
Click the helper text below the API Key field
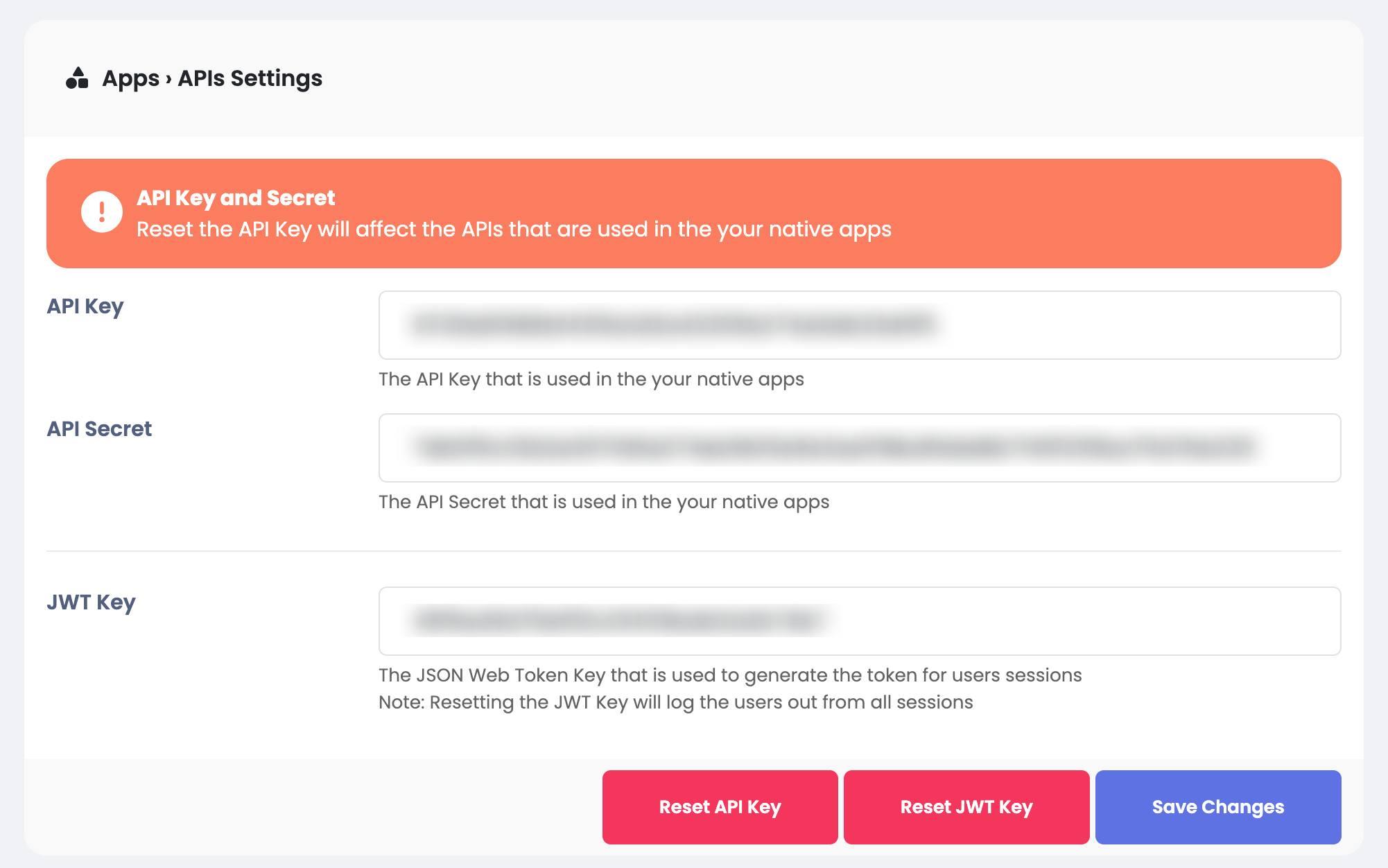coord(591,380)
